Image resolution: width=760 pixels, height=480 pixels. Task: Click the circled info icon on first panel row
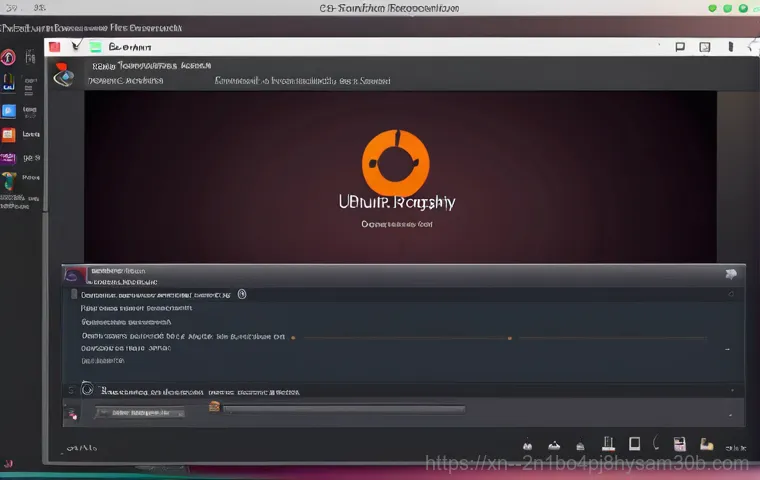(242, 294)
